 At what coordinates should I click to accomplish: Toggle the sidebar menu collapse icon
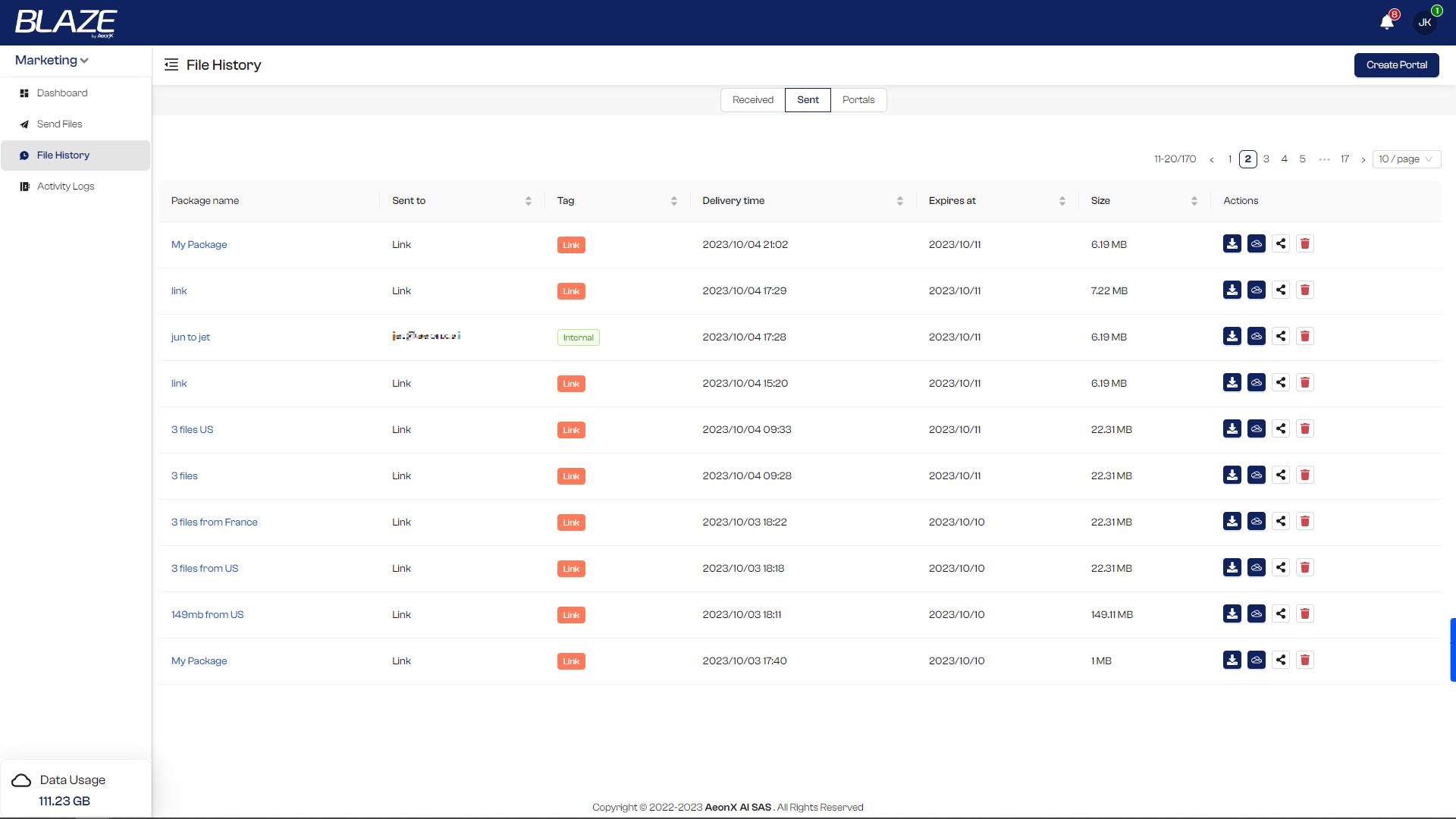coord(171,64)
